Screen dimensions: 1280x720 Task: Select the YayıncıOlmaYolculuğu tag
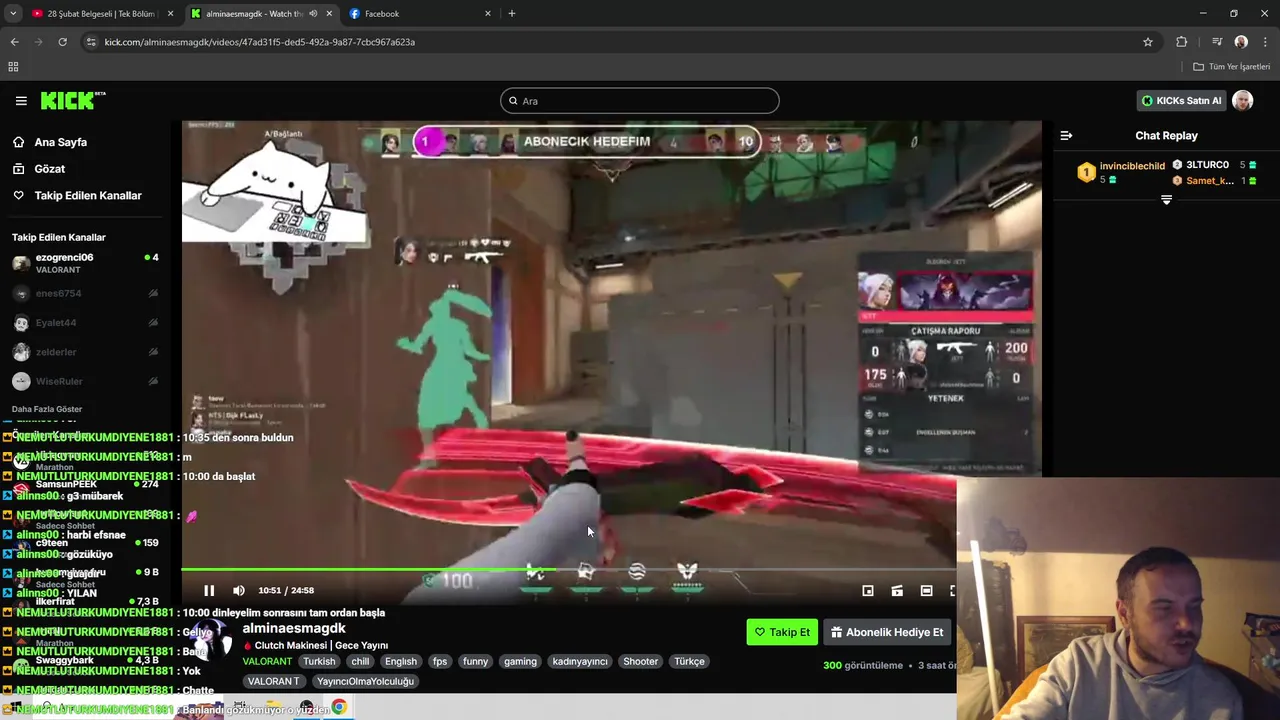[x=365, y=681]
